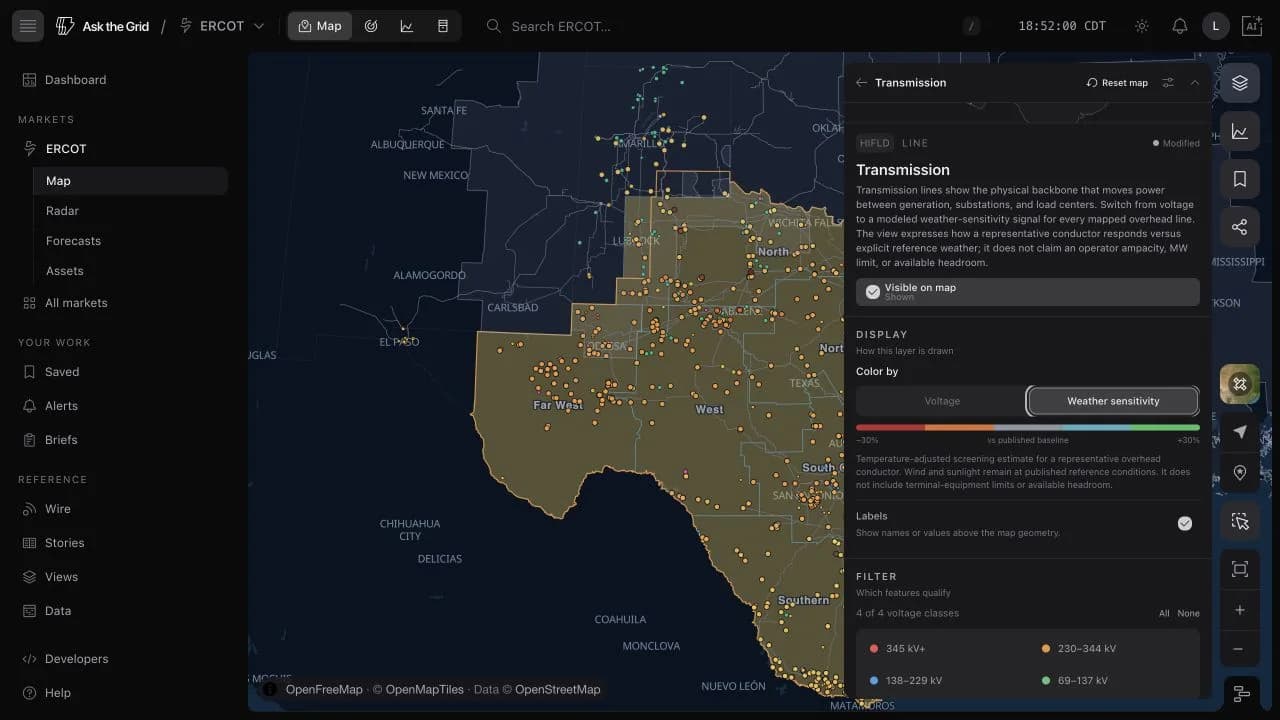The image size is (1280, 720).
Task: Open the Forecasts chart icon tab
Action: tap(407, 26)
